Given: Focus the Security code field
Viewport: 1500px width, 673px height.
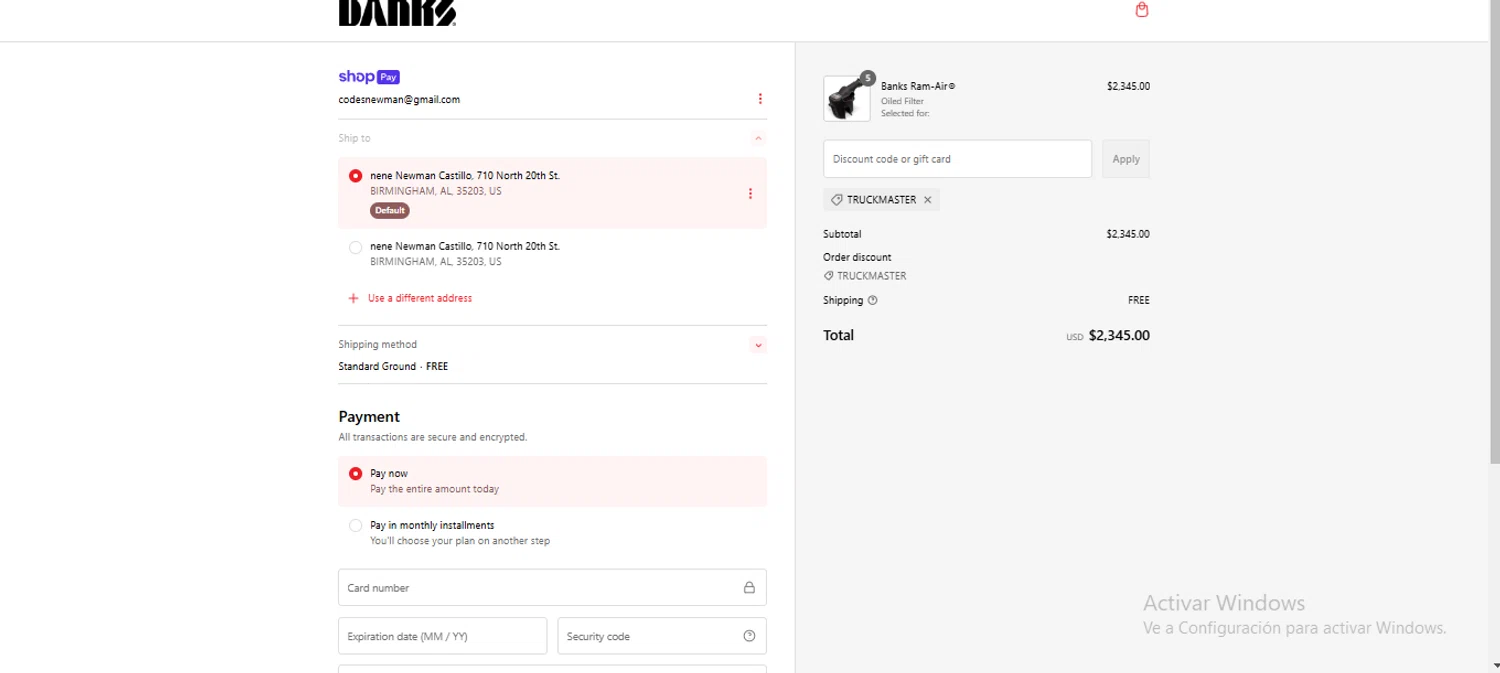Looking at the screenshot, I should (662, 636).
